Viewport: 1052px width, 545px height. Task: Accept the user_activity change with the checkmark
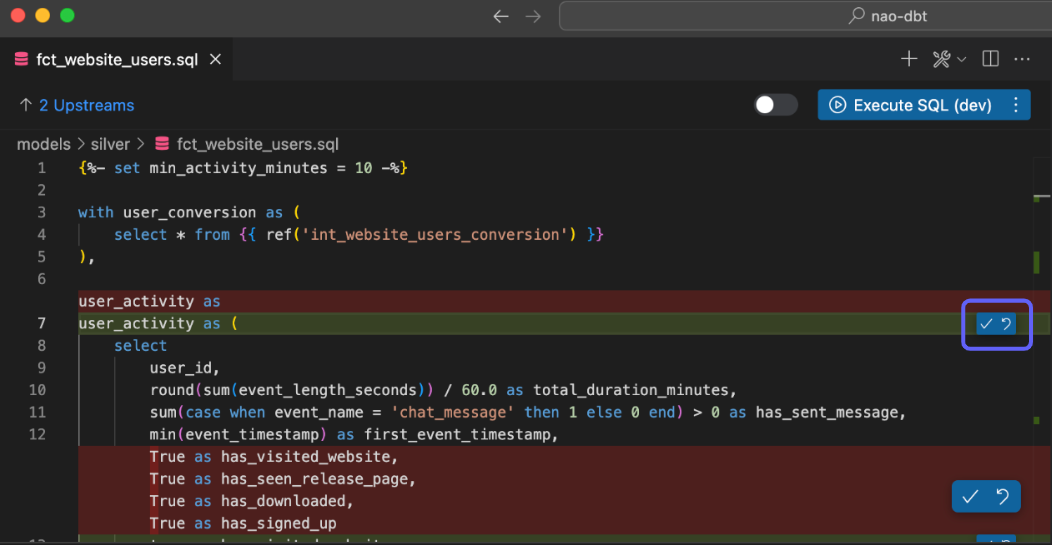pos(986,324)
